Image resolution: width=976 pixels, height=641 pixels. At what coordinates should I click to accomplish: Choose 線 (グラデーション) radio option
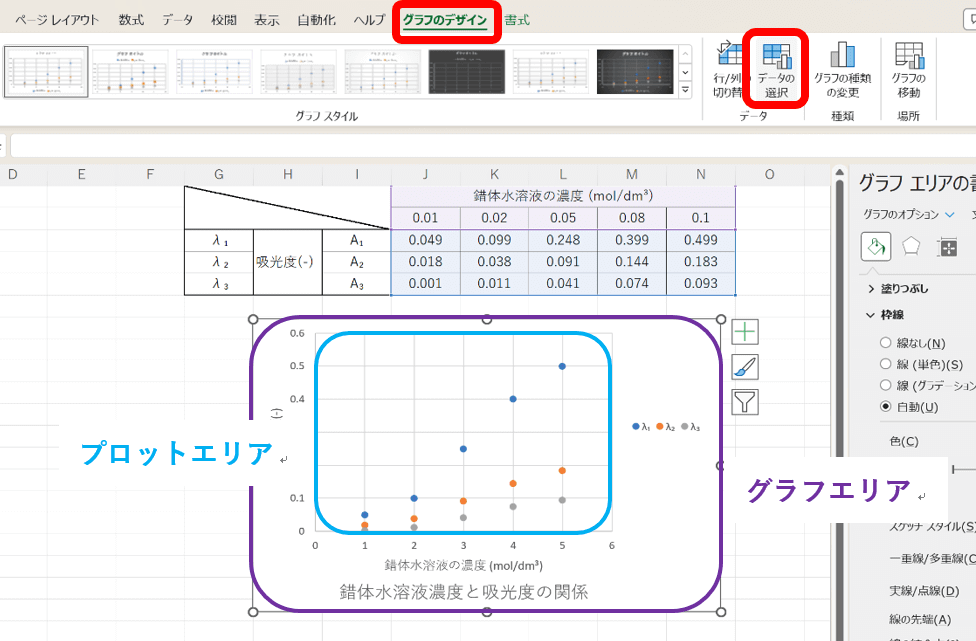click(885, 385)
